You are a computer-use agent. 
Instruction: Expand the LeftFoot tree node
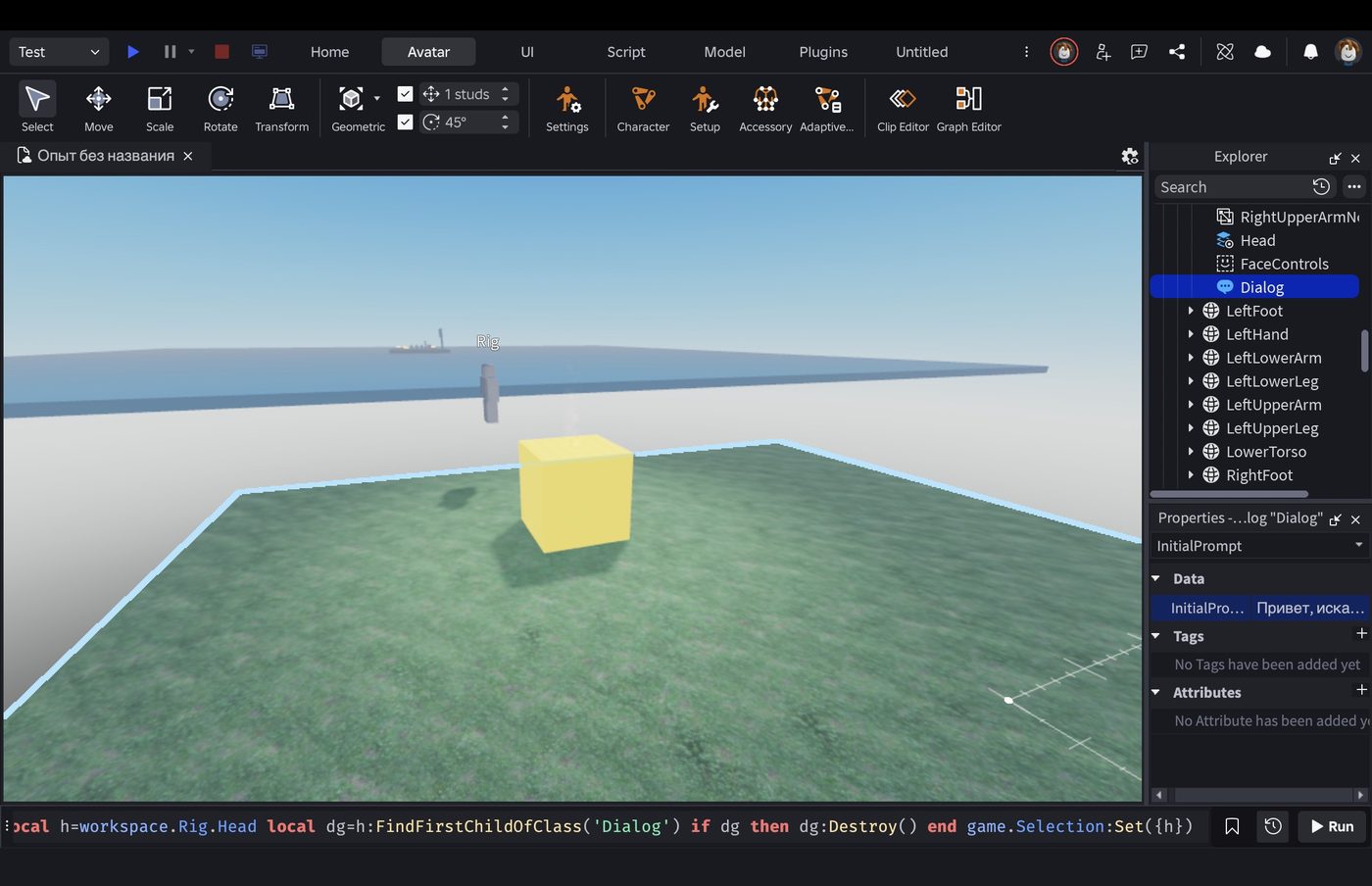(1191, 311)
